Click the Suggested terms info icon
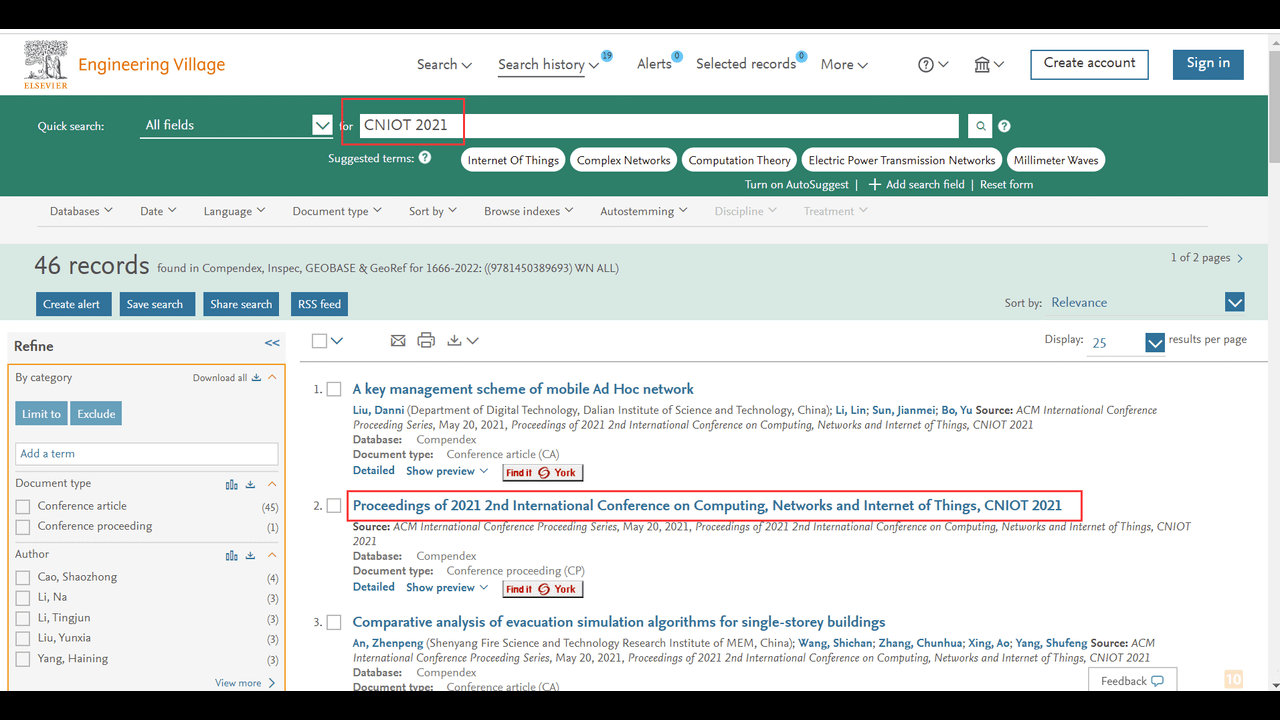Image resolution: width=1280 pixels, height=720 pixels. tap(425, 158)
